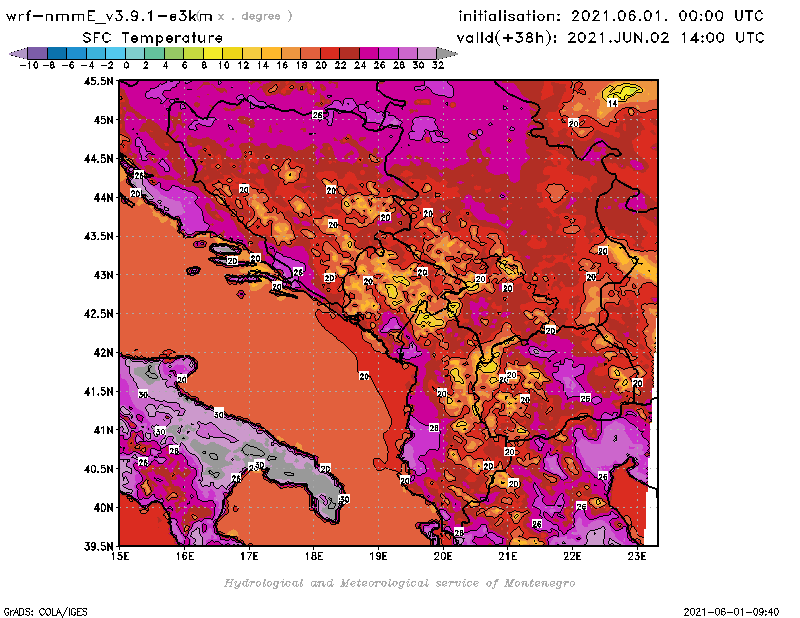Click the '18E' longitude axis label
Screen dimensions: 800x618
tap(314, 556)
